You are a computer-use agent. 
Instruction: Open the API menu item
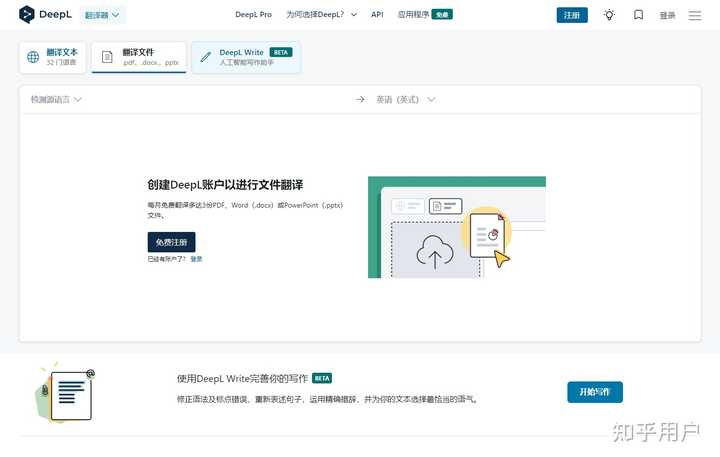pos(377,15)
